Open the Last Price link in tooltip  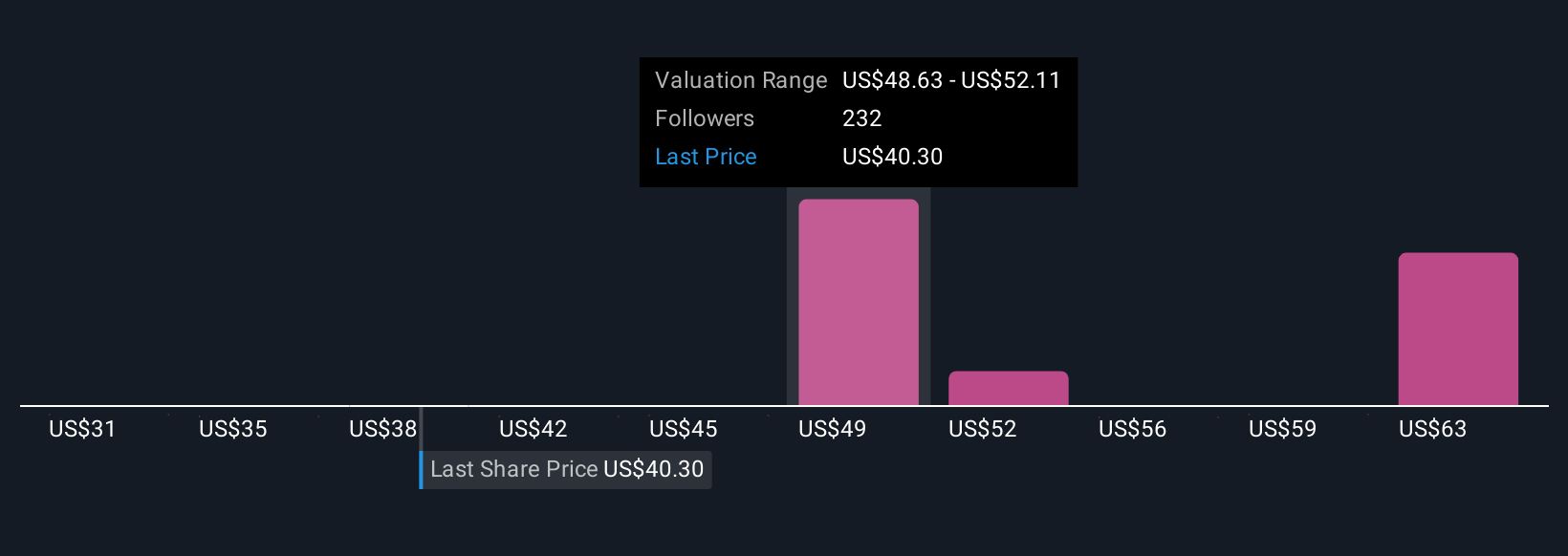coord(706,157)
